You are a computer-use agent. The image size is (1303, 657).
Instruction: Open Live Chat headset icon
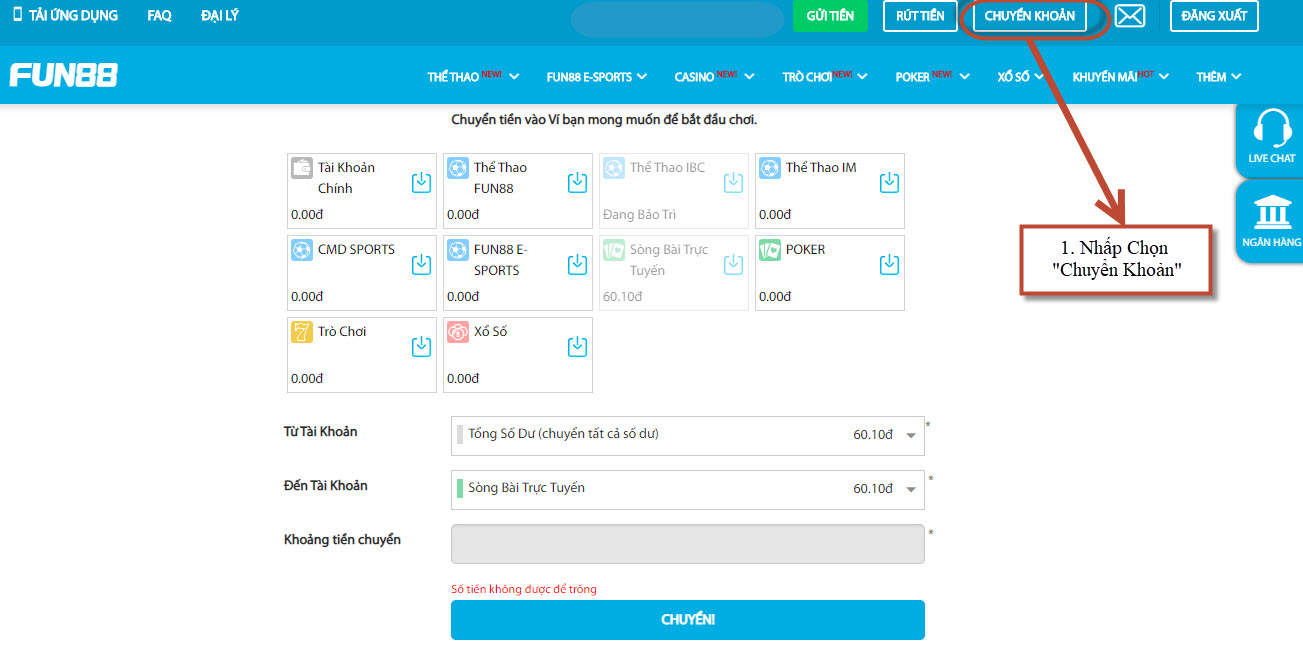pyautogui.click(x=1272, y=128)
